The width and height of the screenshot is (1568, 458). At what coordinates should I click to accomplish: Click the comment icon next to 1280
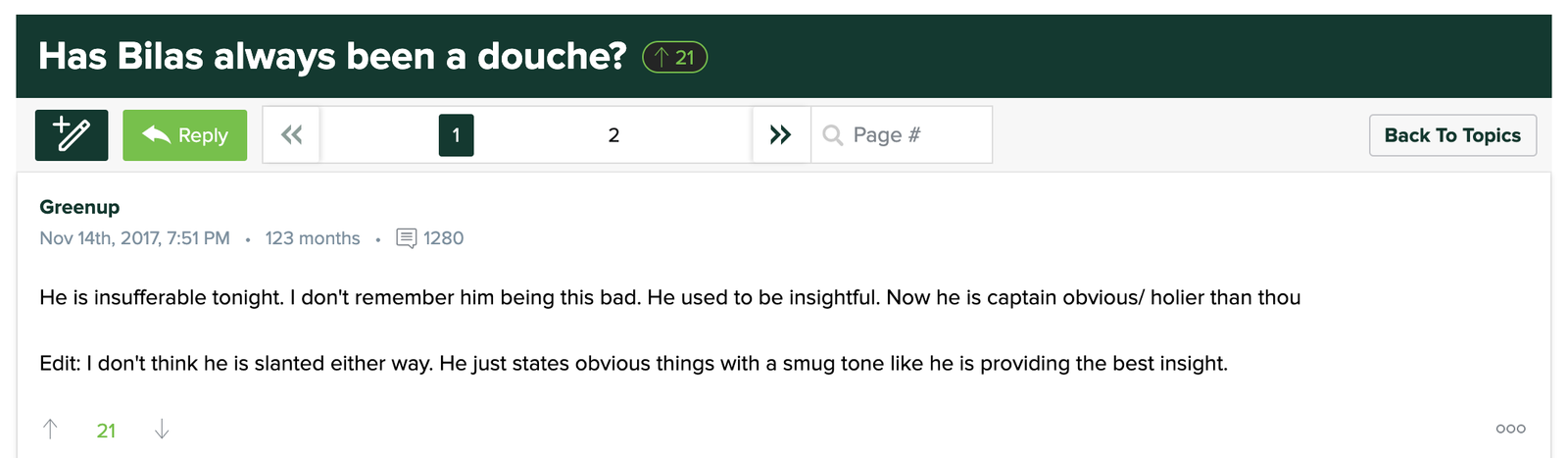pyautogui.click(x=406, y=238)
